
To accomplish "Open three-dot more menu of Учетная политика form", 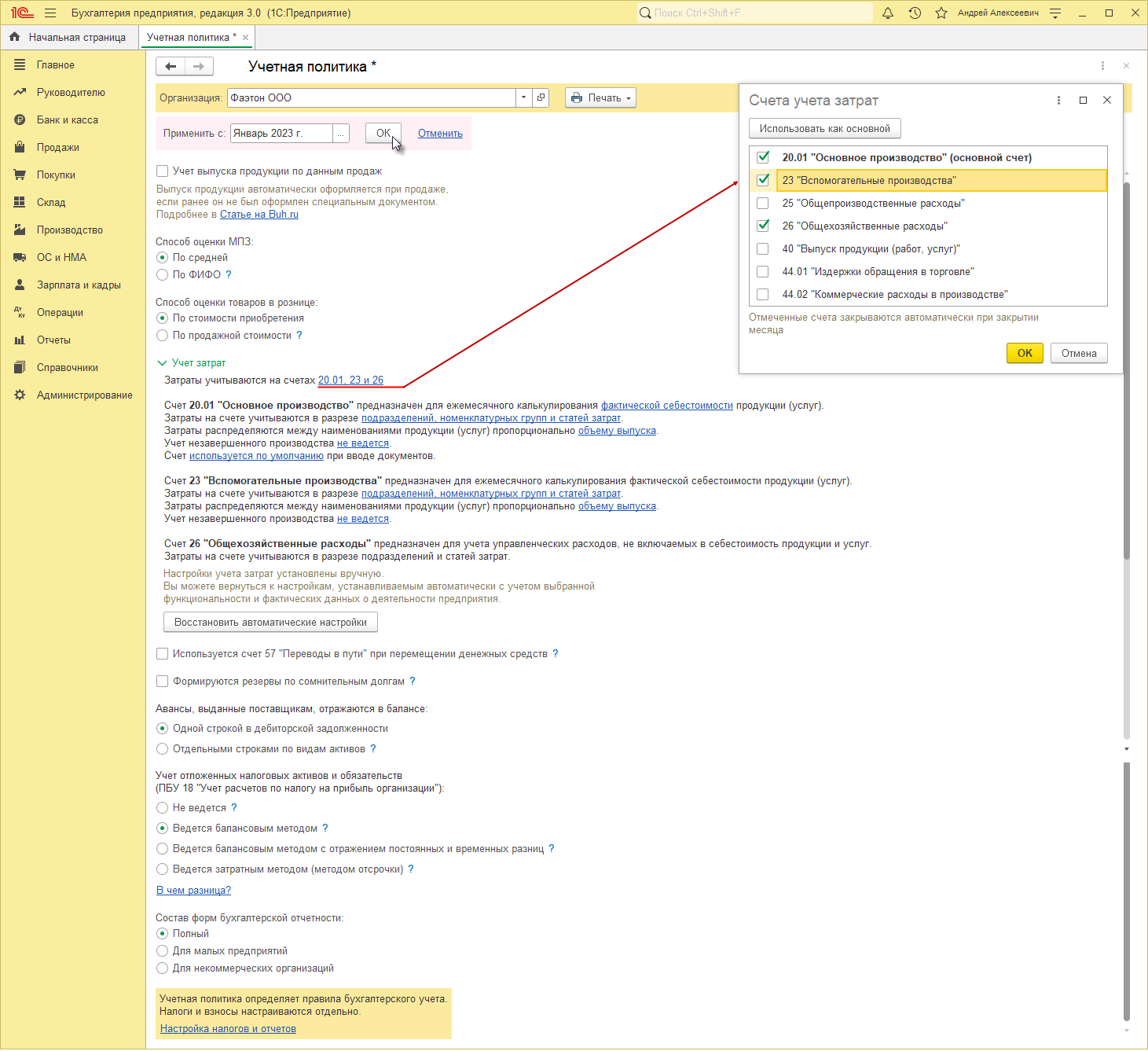I will pyautogui.click(x=1102, y=66).
